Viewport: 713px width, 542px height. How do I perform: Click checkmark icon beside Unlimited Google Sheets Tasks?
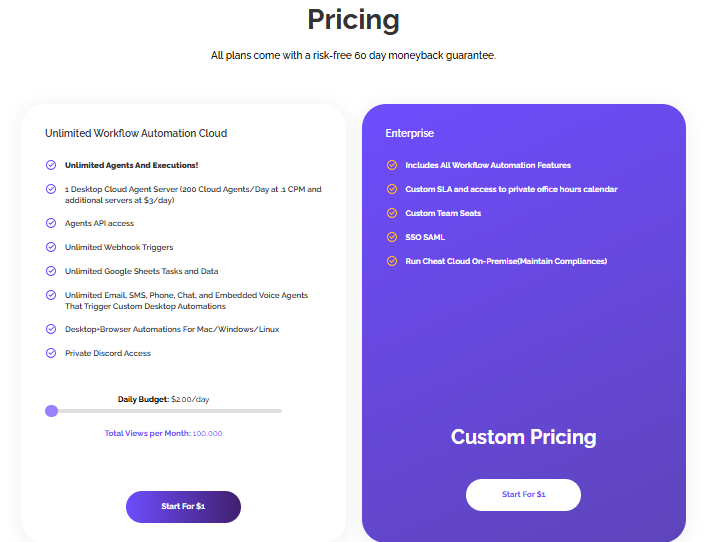click(51, 271)
